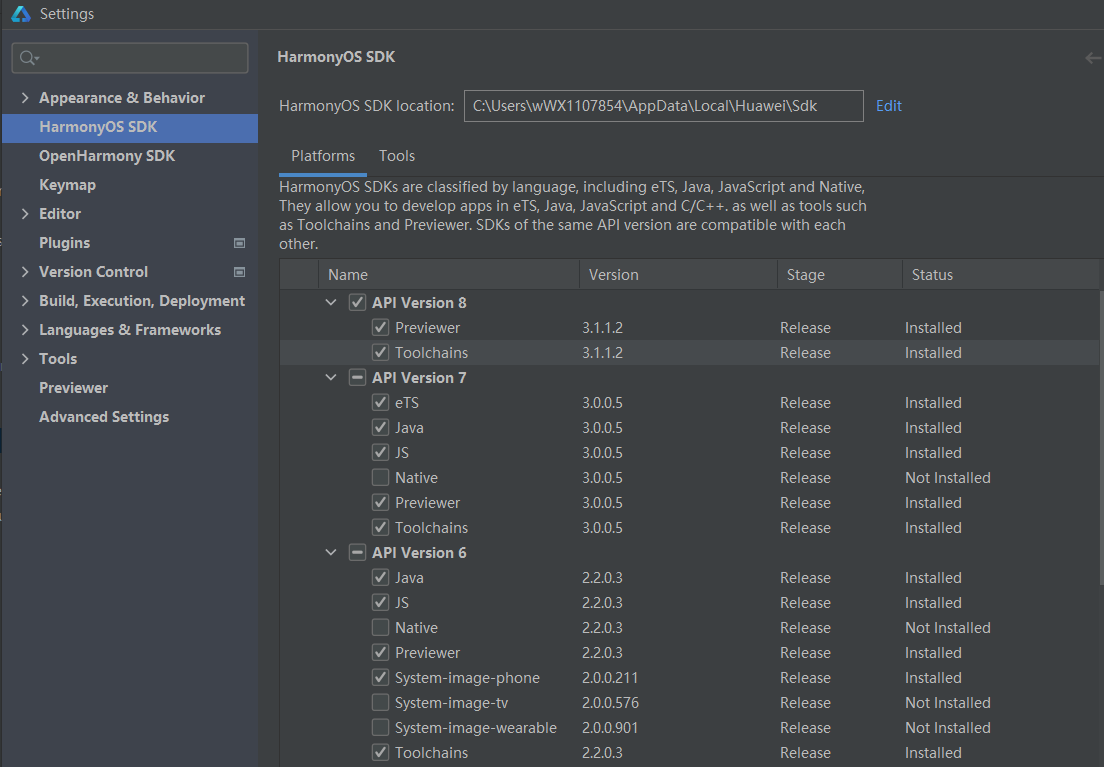Click the project-level icon next to Plugins
The width and height of the screenshot is (1104, 767).
pyautogui.click(x=239, y=243)
